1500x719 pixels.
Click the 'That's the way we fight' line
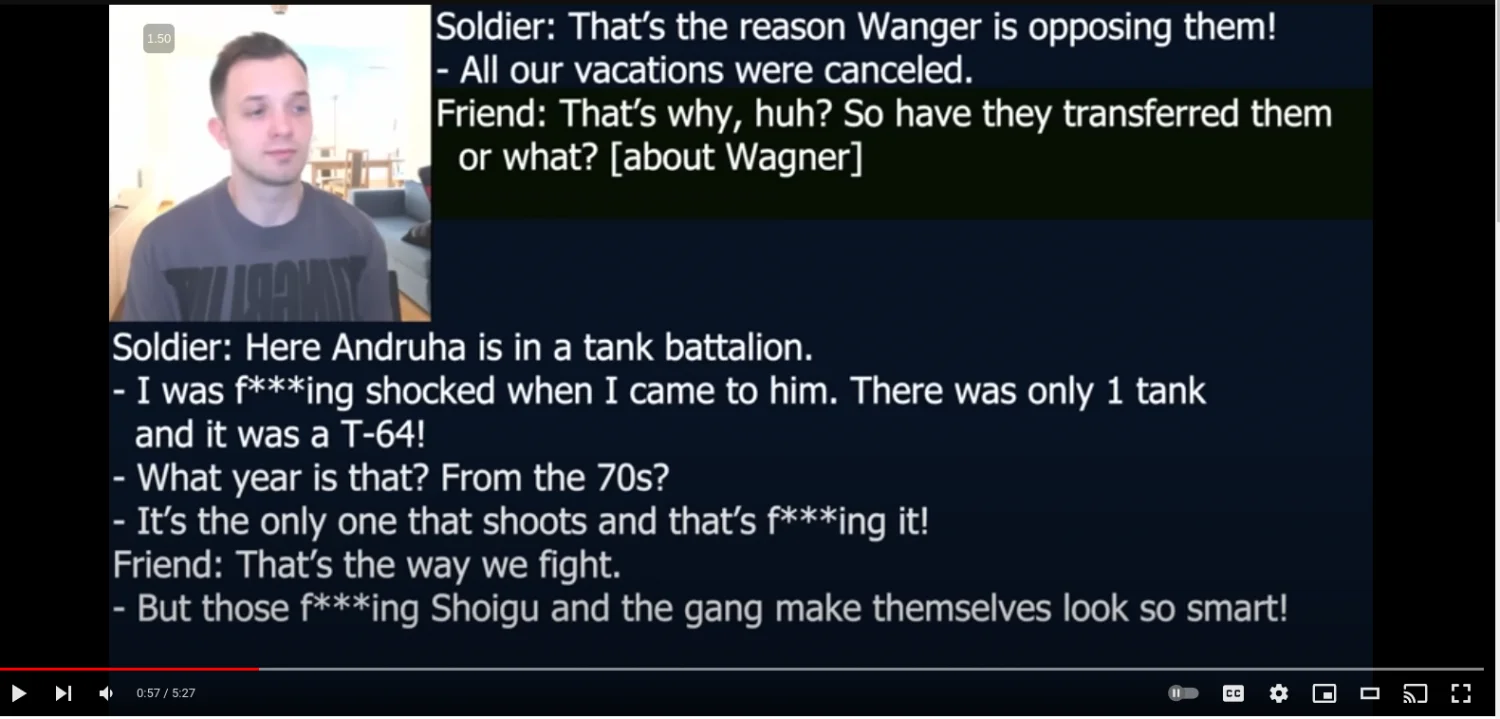click(x=367, y=565)
